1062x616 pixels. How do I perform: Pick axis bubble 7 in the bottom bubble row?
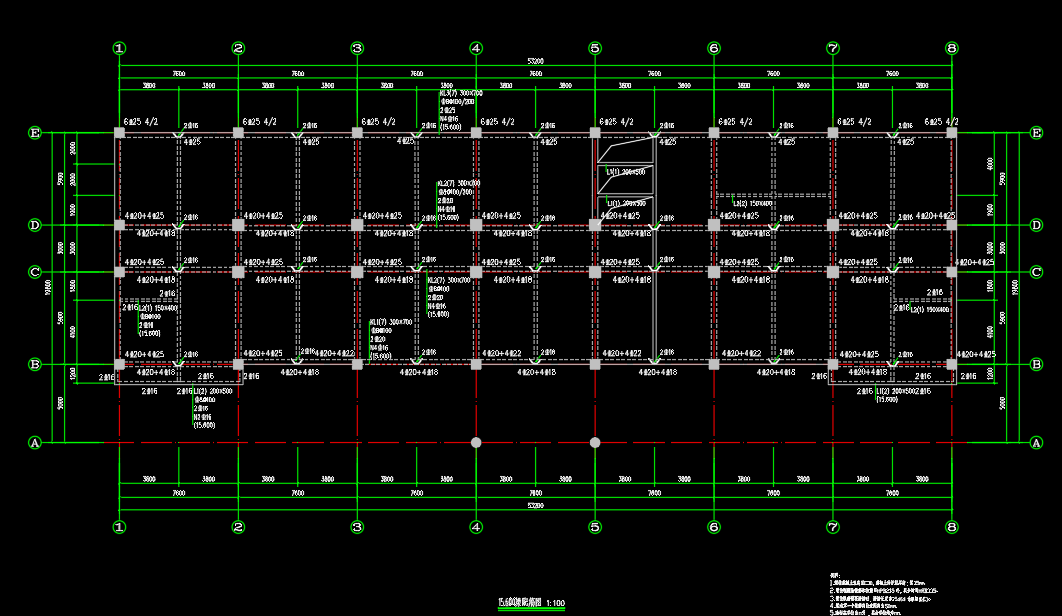point(833,527)
